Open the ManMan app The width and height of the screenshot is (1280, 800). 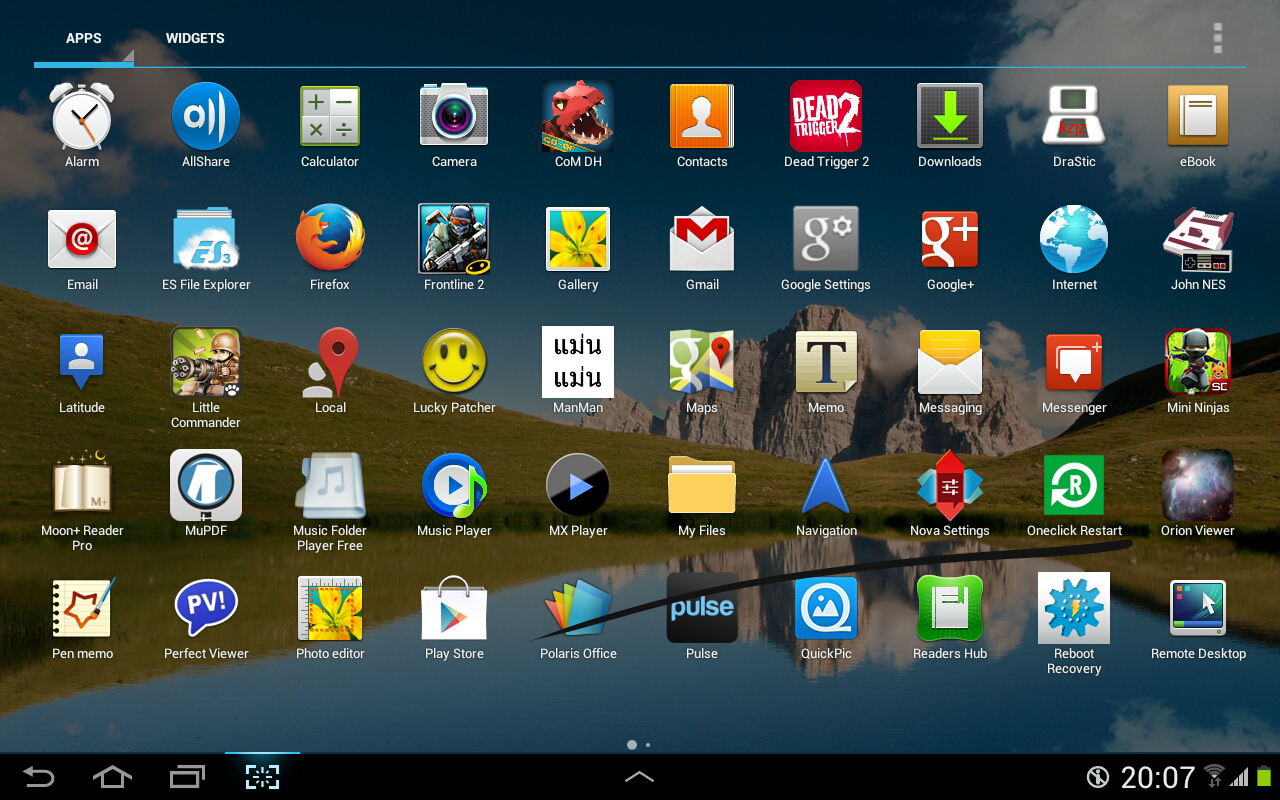tap(578, 362)
